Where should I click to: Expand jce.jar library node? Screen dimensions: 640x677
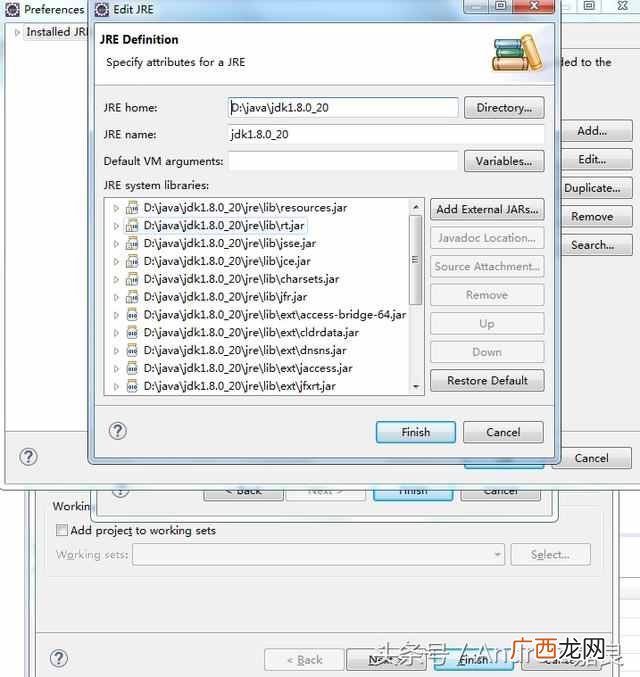tap(116, 262)
